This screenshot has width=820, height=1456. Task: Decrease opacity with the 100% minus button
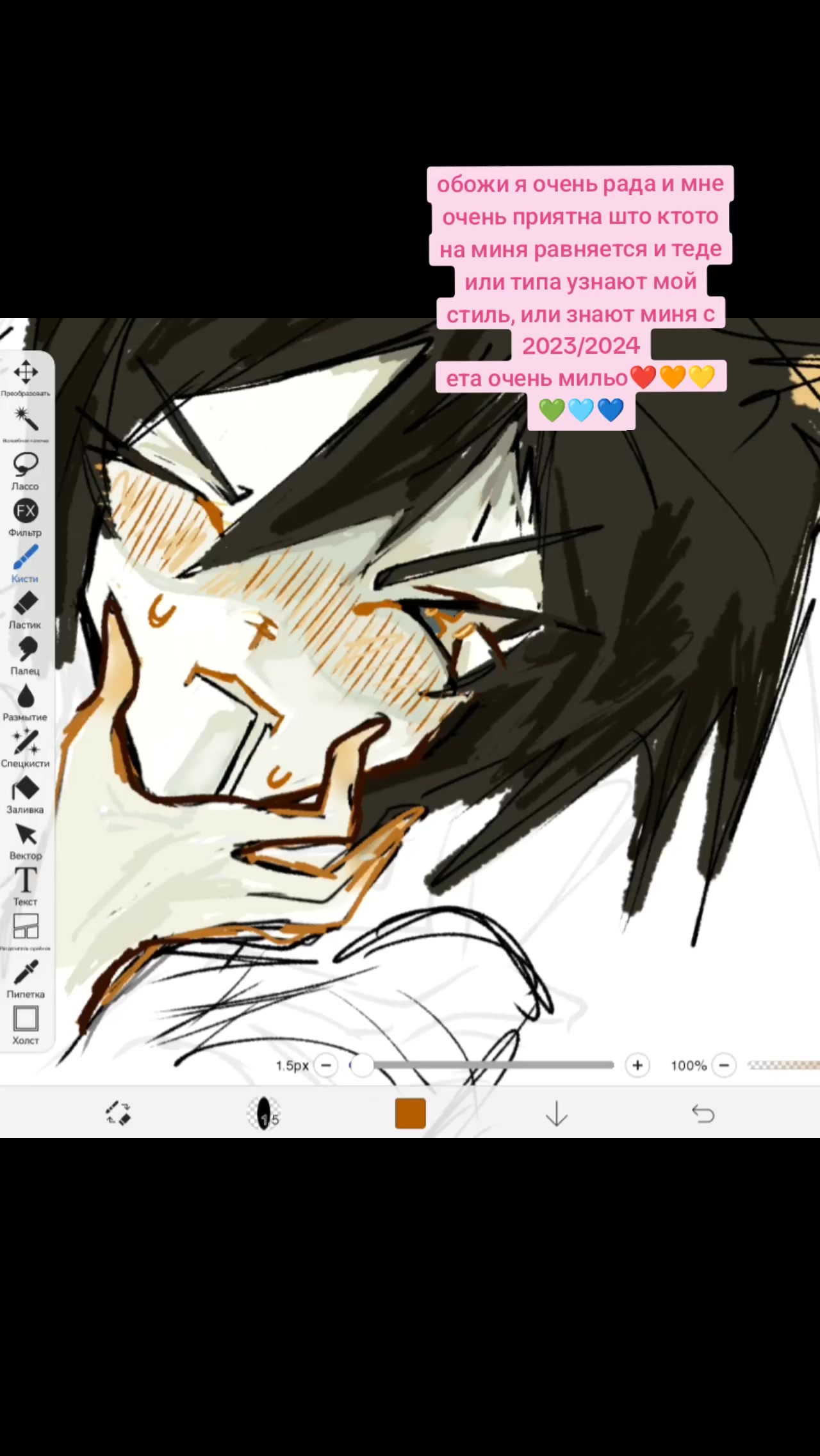click(x=725, y=1066)
